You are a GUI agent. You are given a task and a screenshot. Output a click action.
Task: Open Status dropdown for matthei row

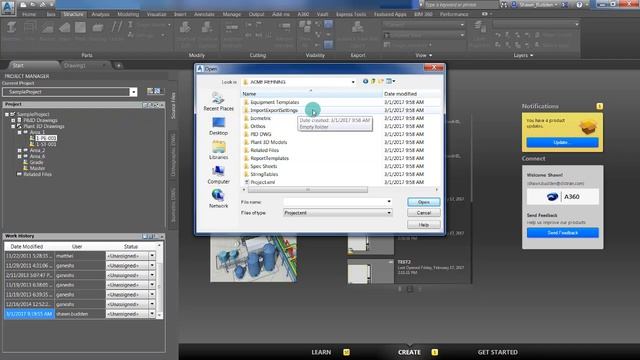[152, 256]
